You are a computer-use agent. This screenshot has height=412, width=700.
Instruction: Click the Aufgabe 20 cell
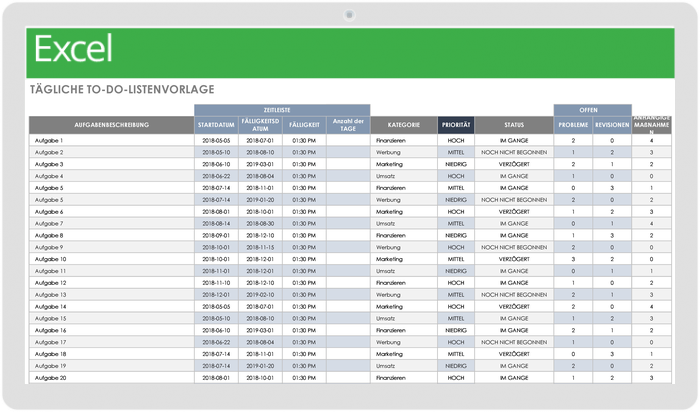pos(112,378)
